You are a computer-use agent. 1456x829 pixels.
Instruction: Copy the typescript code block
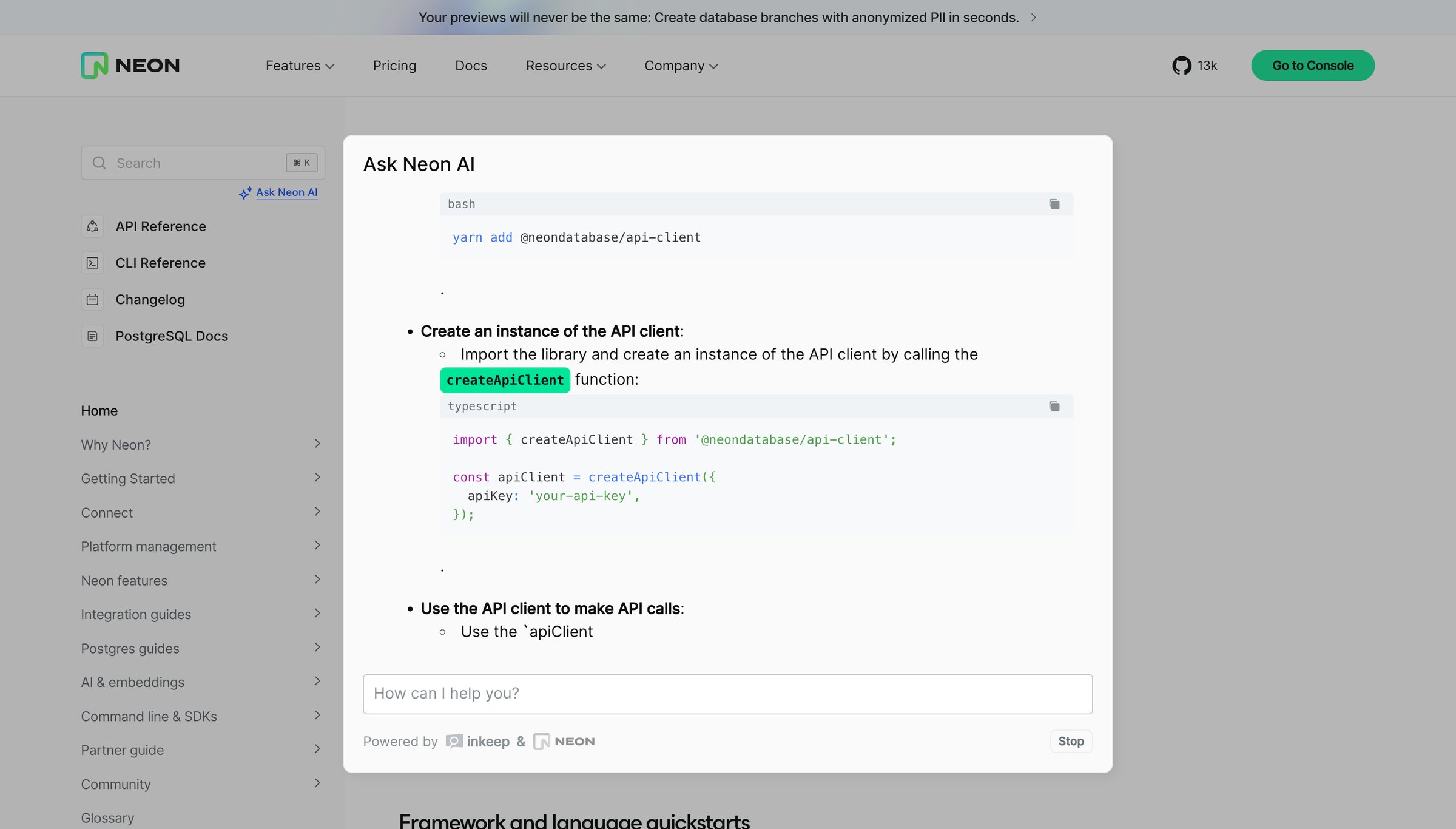[1054, 407]
